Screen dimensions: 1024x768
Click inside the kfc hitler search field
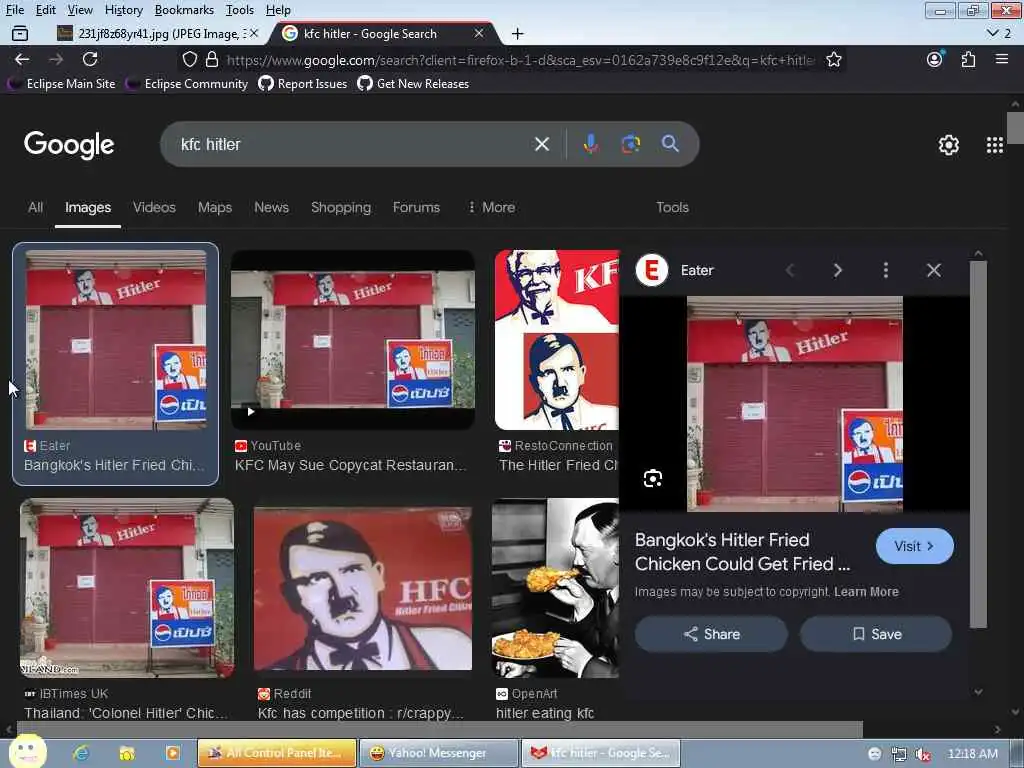[353, 144]
